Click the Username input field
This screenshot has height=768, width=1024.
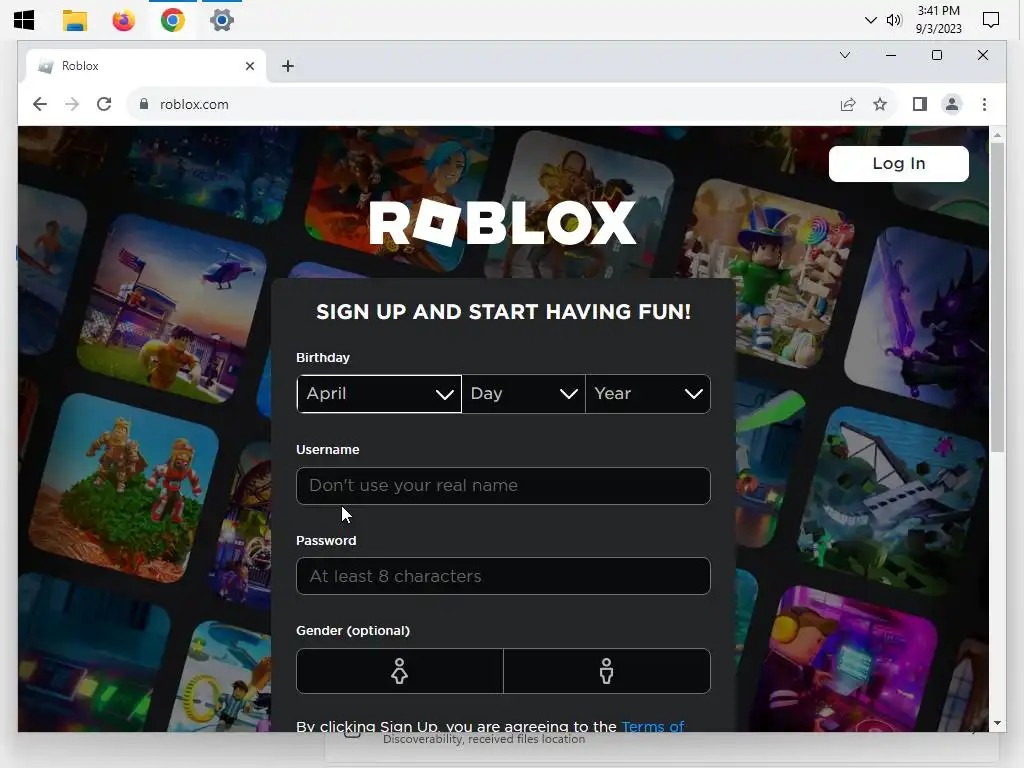tap(503, 486)
